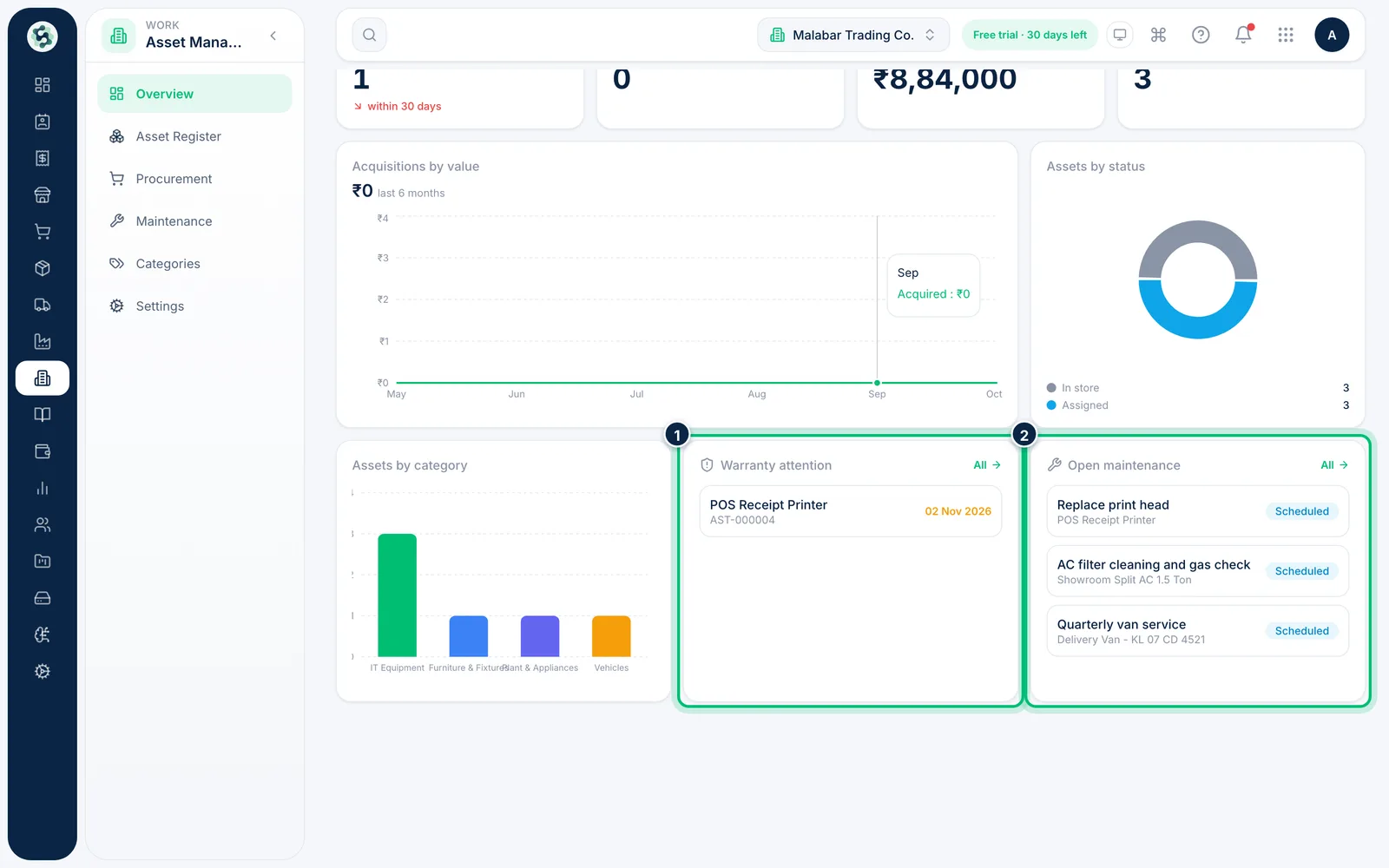The image size is (1389, 868).
Task: Open the AI brain icon in sidebar
Action: click(x=42, y=635)
